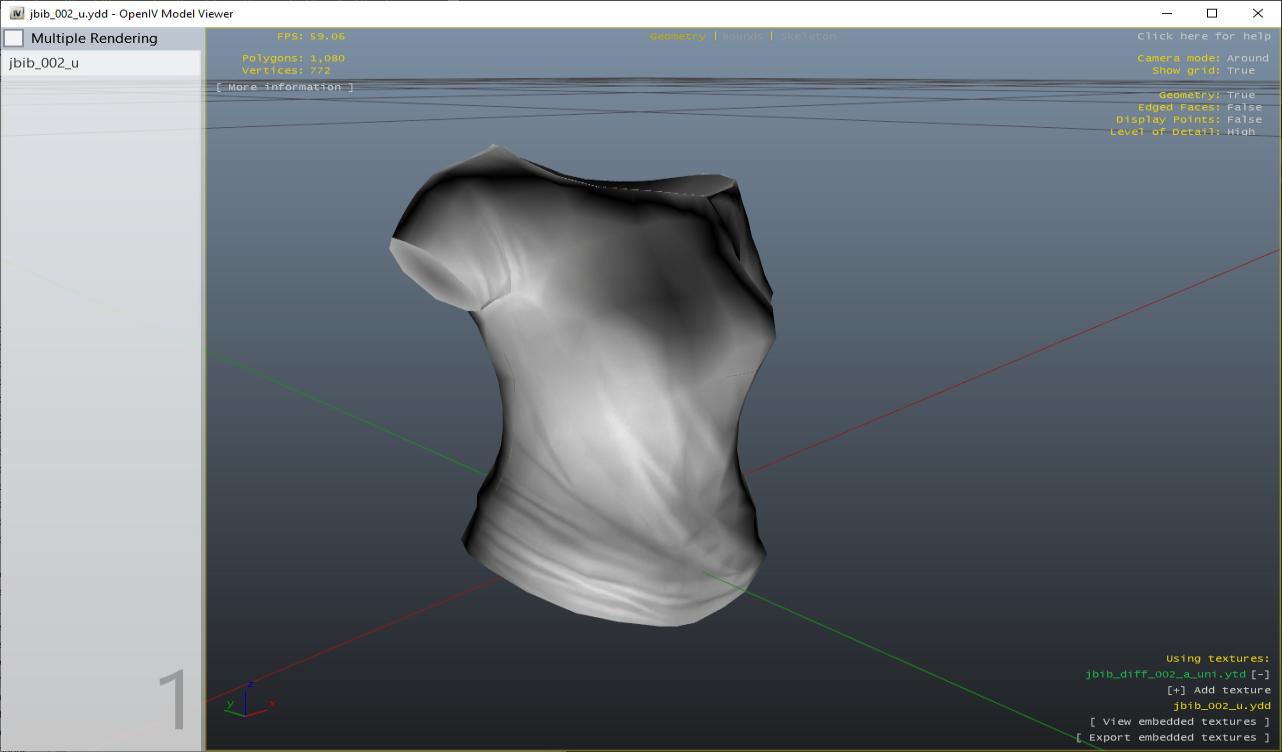Toggle the Show grid setting
This screenshot has height=752, width=1282.
coord(1203,70)
